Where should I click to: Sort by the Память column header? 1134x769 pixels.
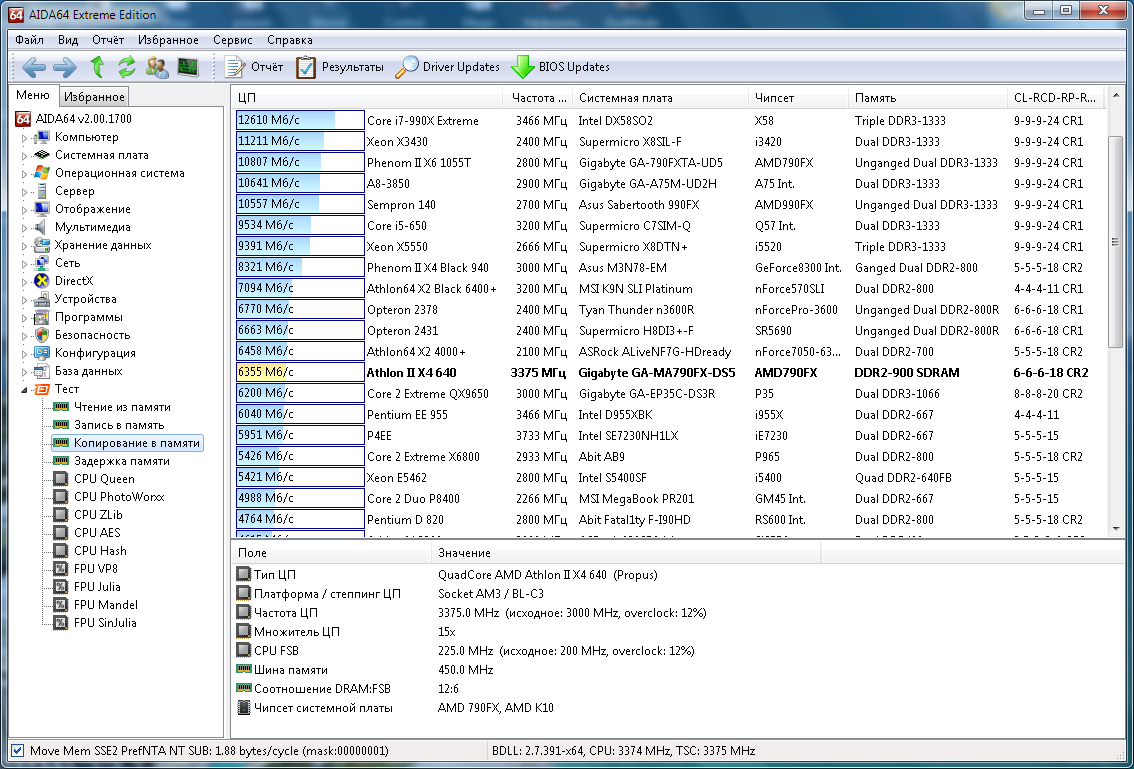click(928, 98)
